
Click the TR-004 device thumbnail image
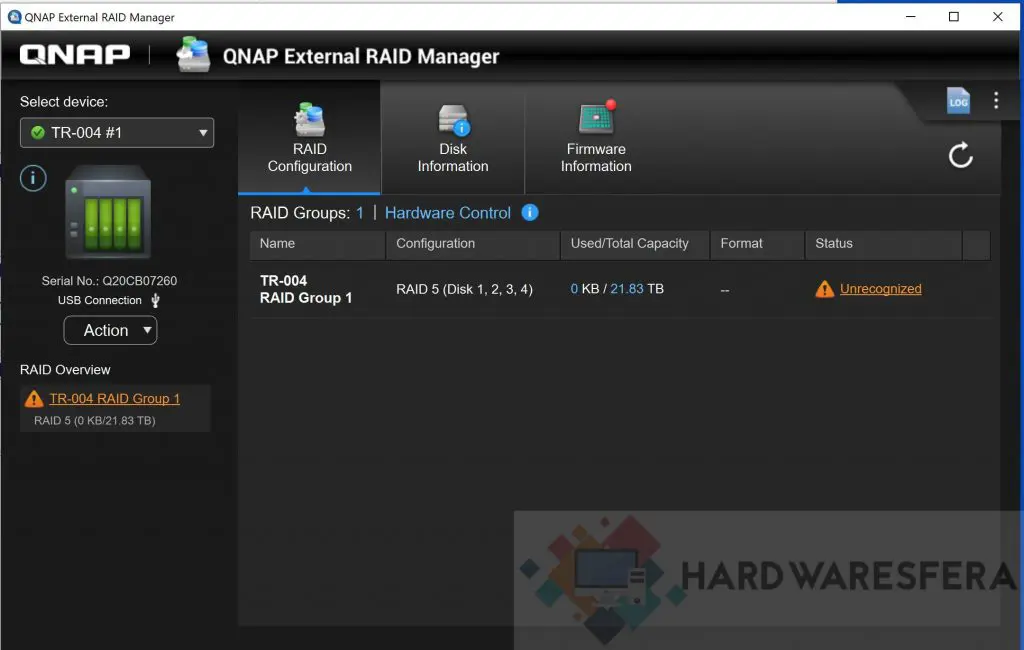pos(108,212)
